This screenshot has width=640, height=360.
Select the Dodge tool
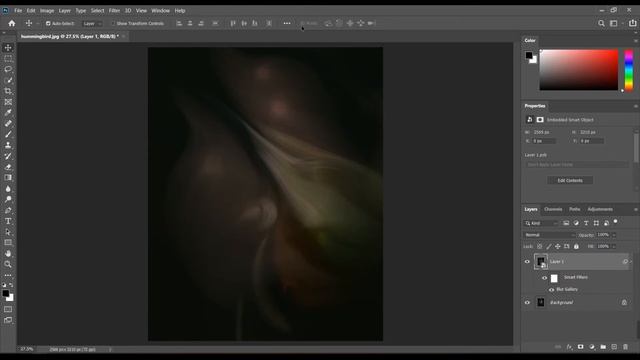8,199
